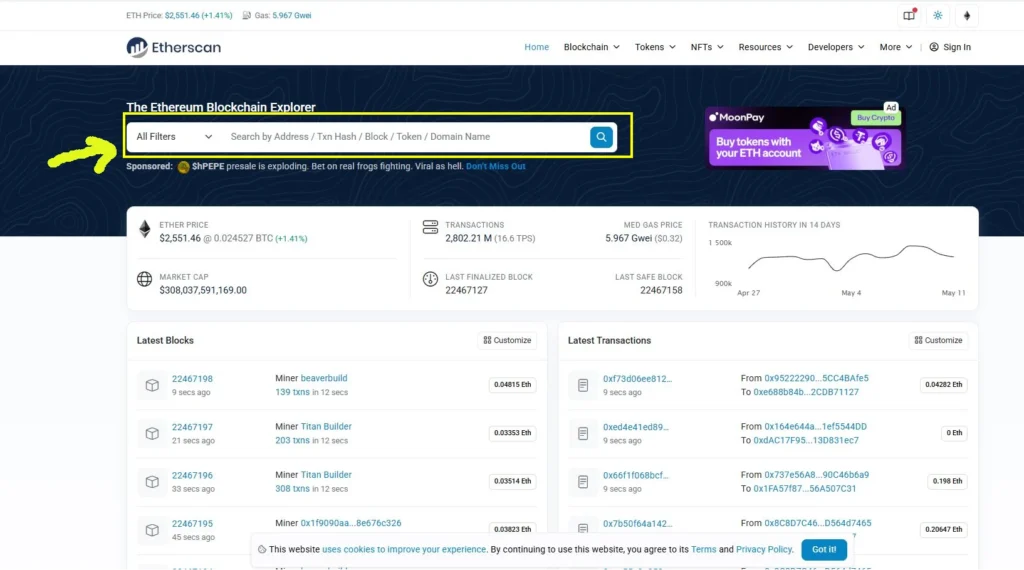Open block 22467196

[x=192, y=475]
